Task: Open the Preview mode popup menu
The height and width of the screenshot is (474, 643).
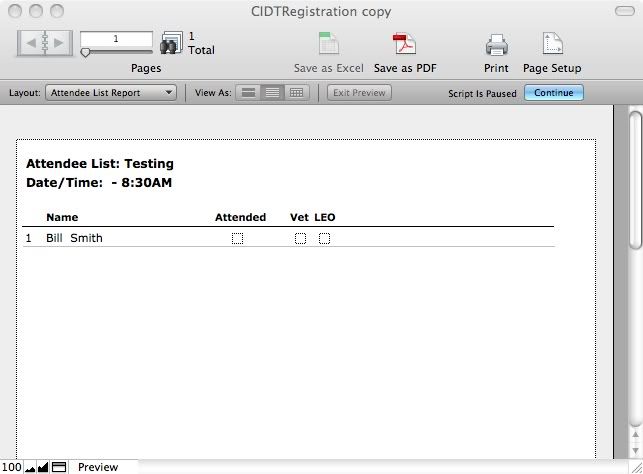Action: click(98, 467)
